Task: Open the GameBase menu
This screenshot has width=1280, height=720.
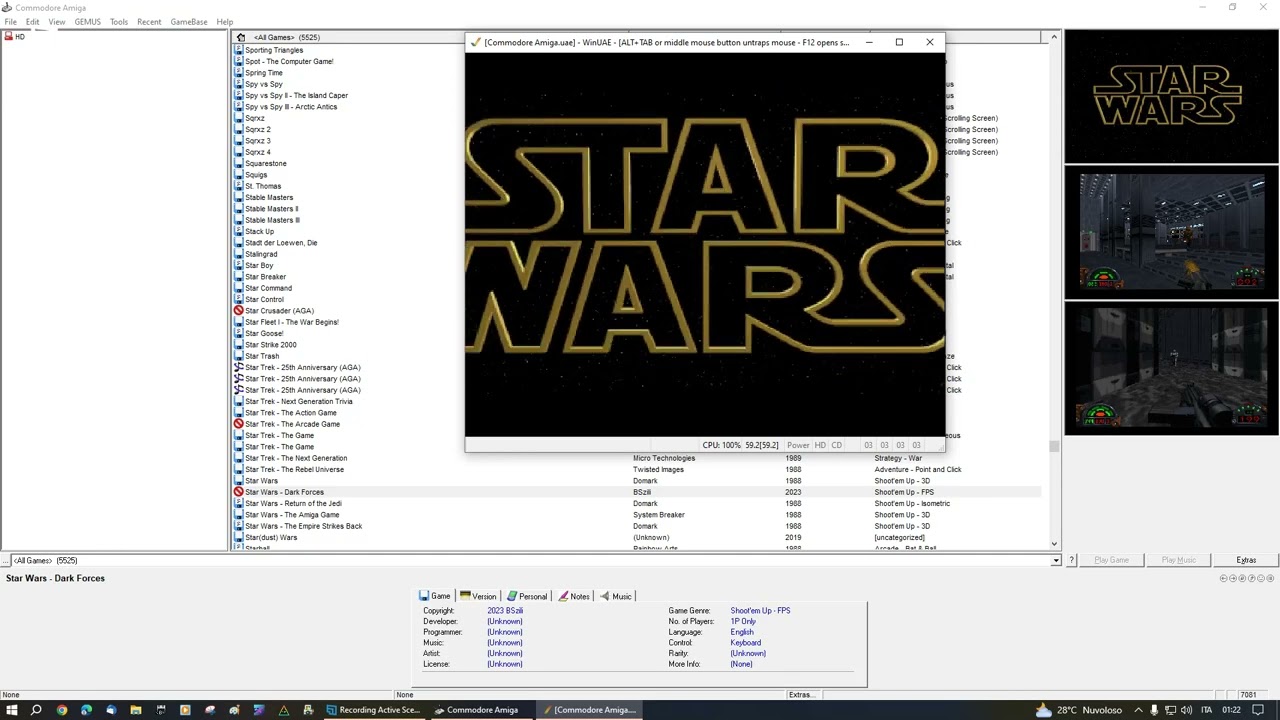Action: 189,22
